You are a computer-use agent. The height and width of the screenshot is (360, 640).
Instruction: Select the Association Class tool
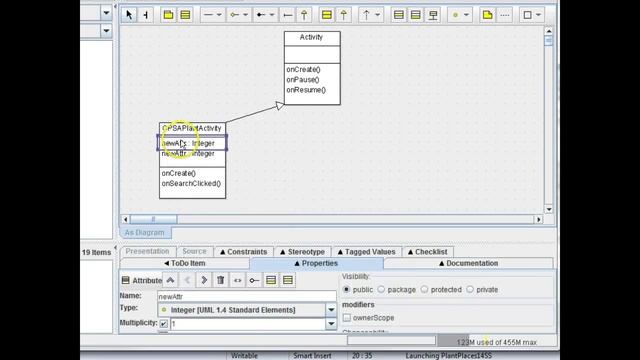coord(433,15)
